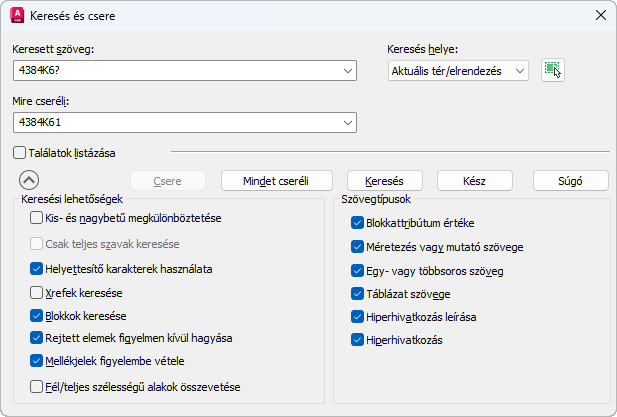Toggle the Táblázat szövege checkbox
The image size is (617, 417).
tap(358, 294)
